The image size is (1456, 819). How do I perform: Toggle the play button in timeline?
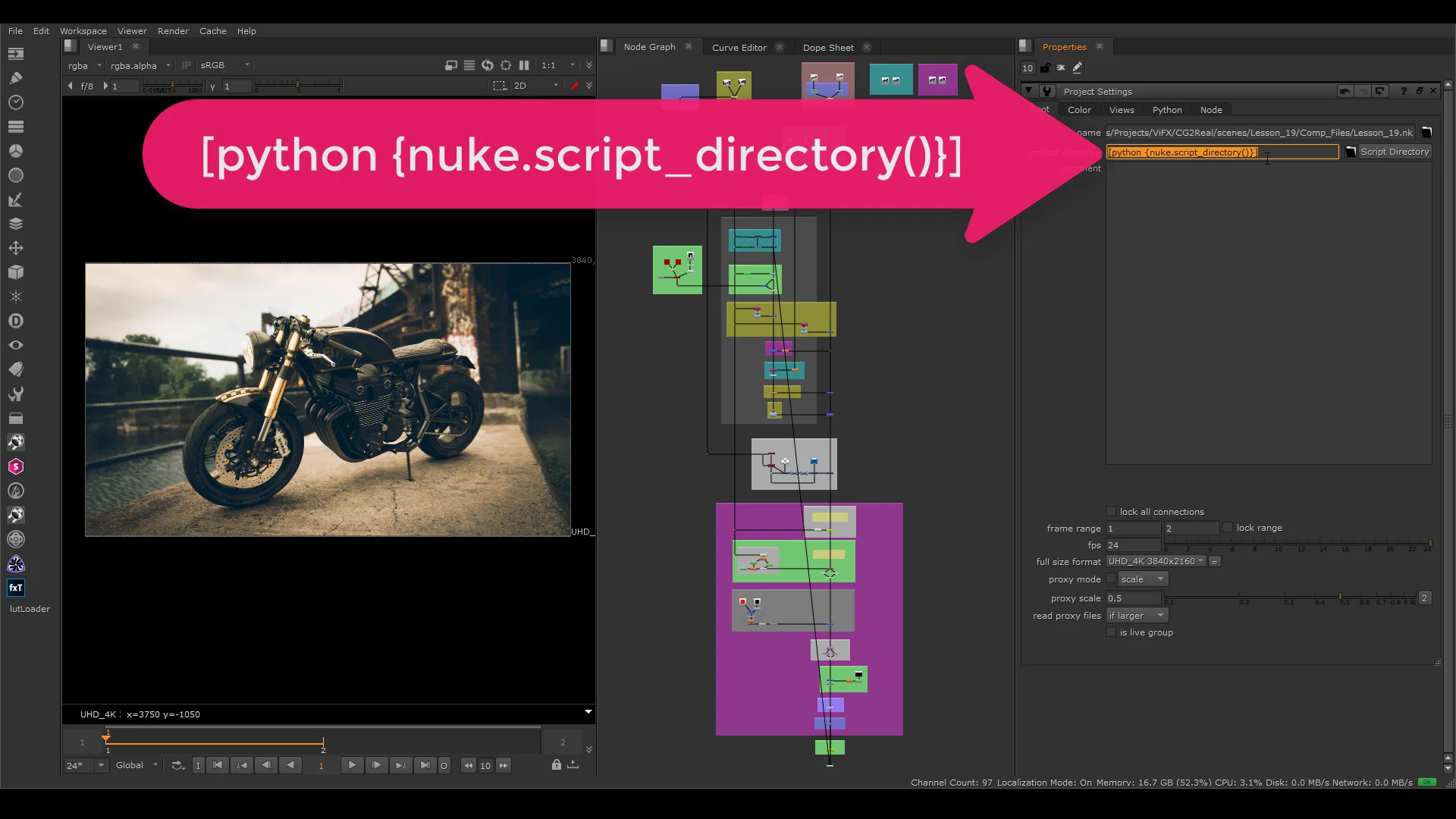(352, 765)
